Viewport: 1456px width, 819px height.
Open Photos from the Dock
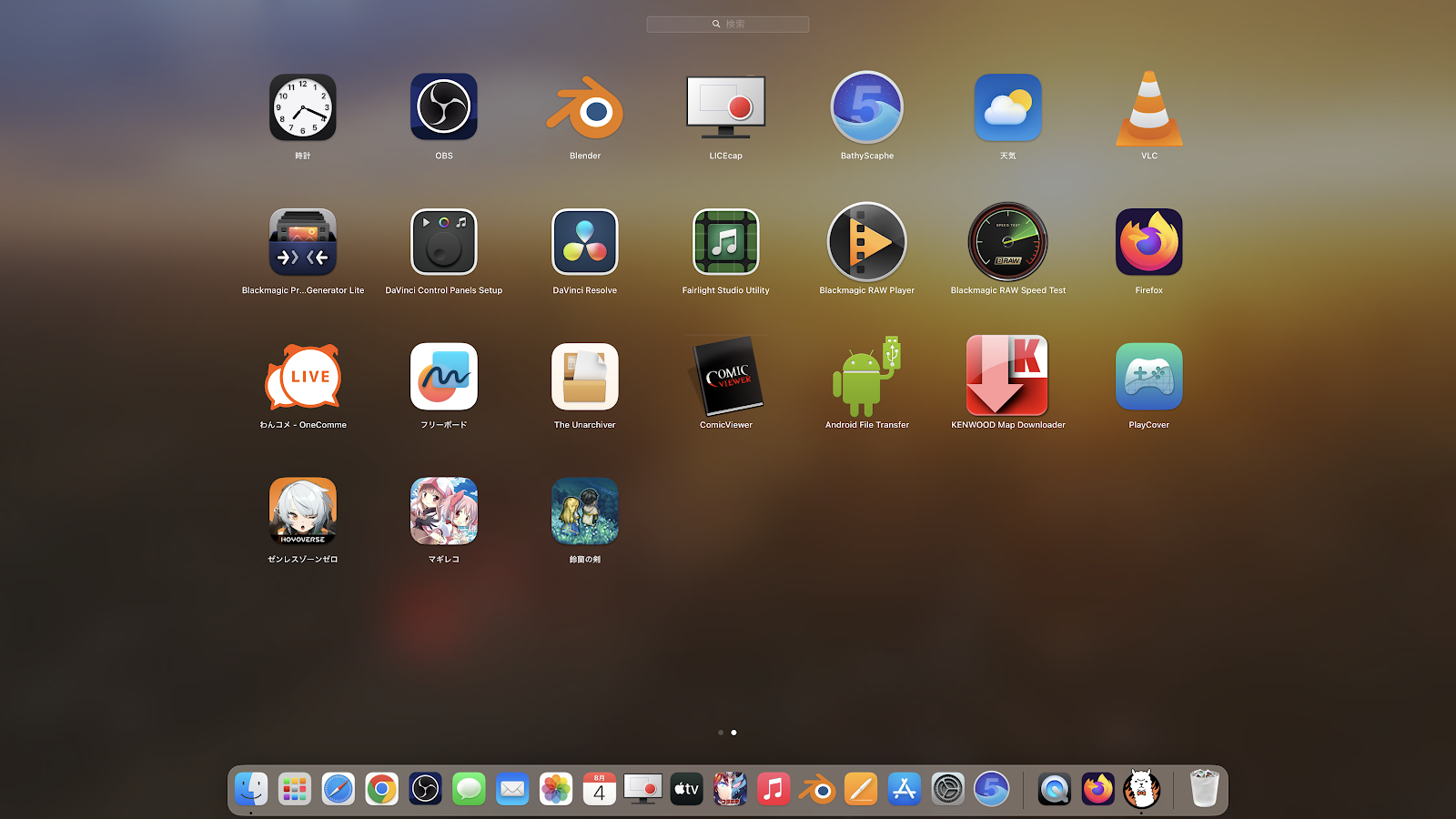click(556, 789)
